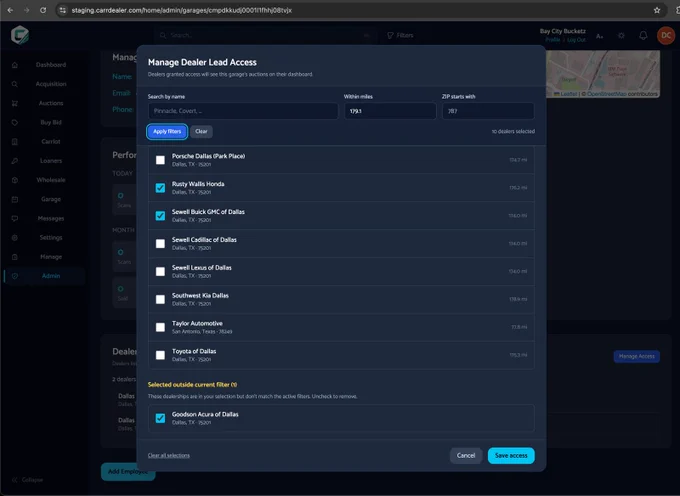The height and width of the screenshot is (496, 680).
Task: Click the Manage Dealer Lead Access title
Action: 202,62
